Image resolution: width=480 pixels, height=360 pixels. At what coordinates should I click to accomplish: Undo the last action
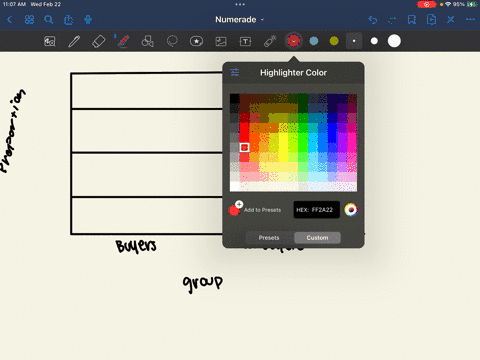pos(373,20)
